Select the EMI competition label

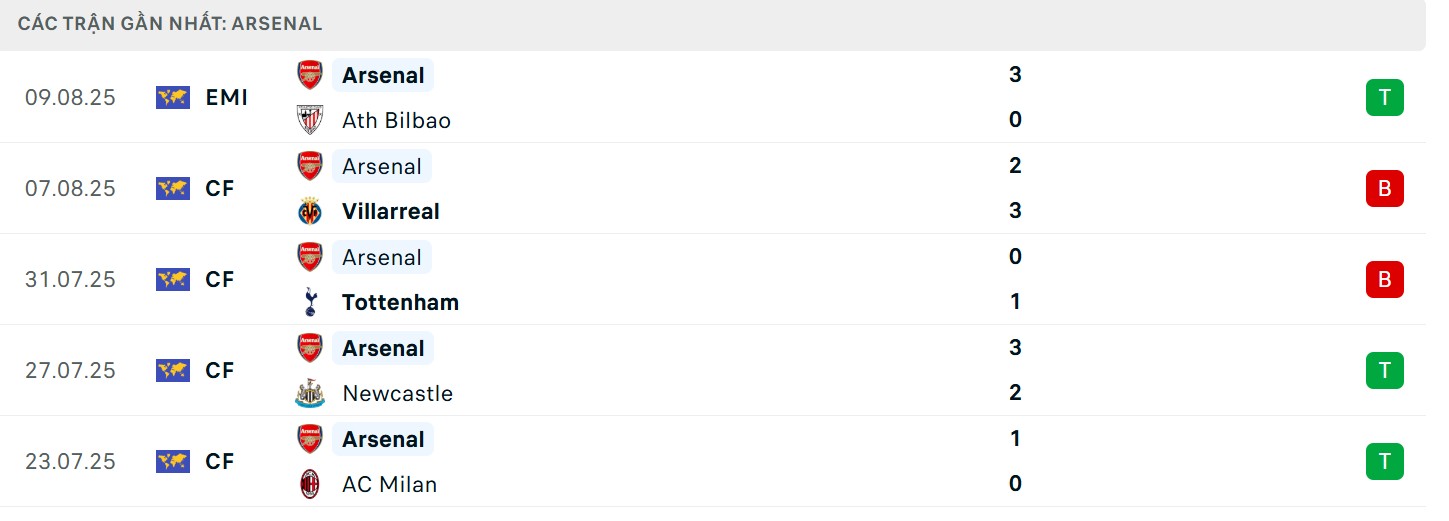click(x=227, y=97)
